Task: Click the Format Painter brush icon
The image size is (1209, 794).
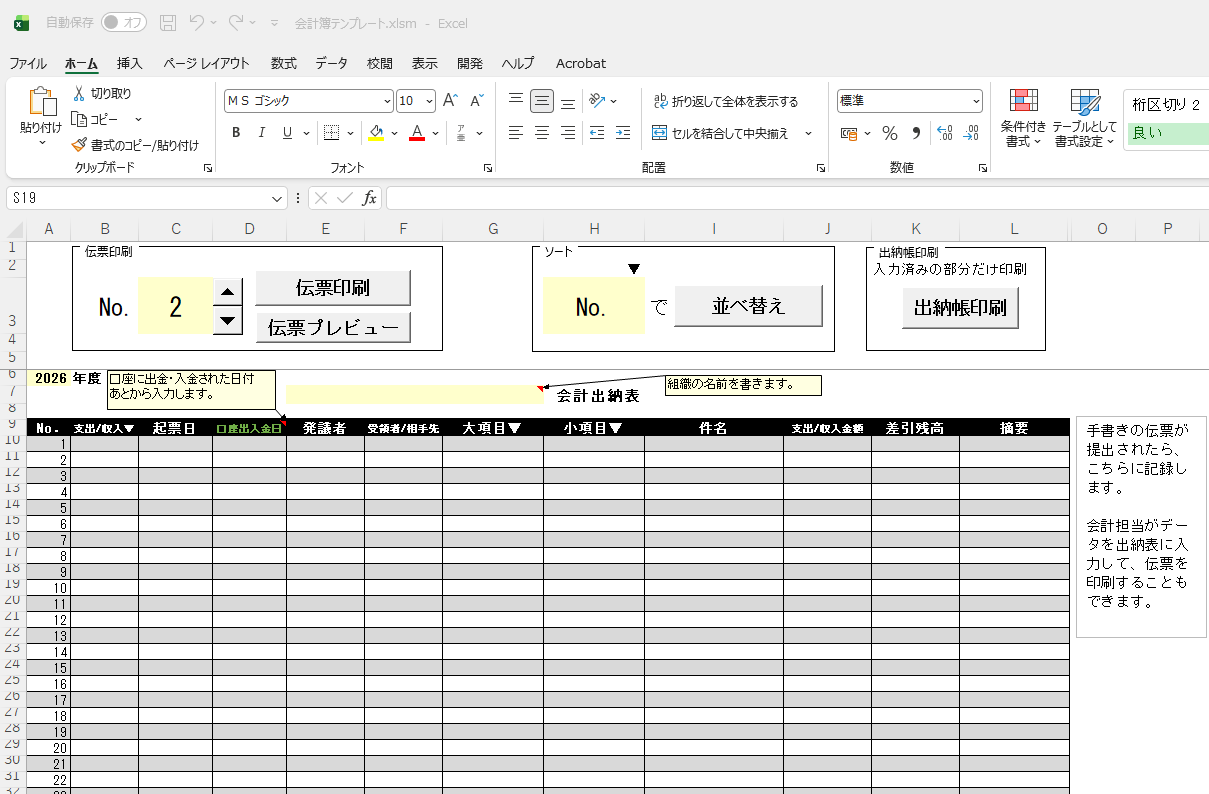Action: tap(80, 145)
